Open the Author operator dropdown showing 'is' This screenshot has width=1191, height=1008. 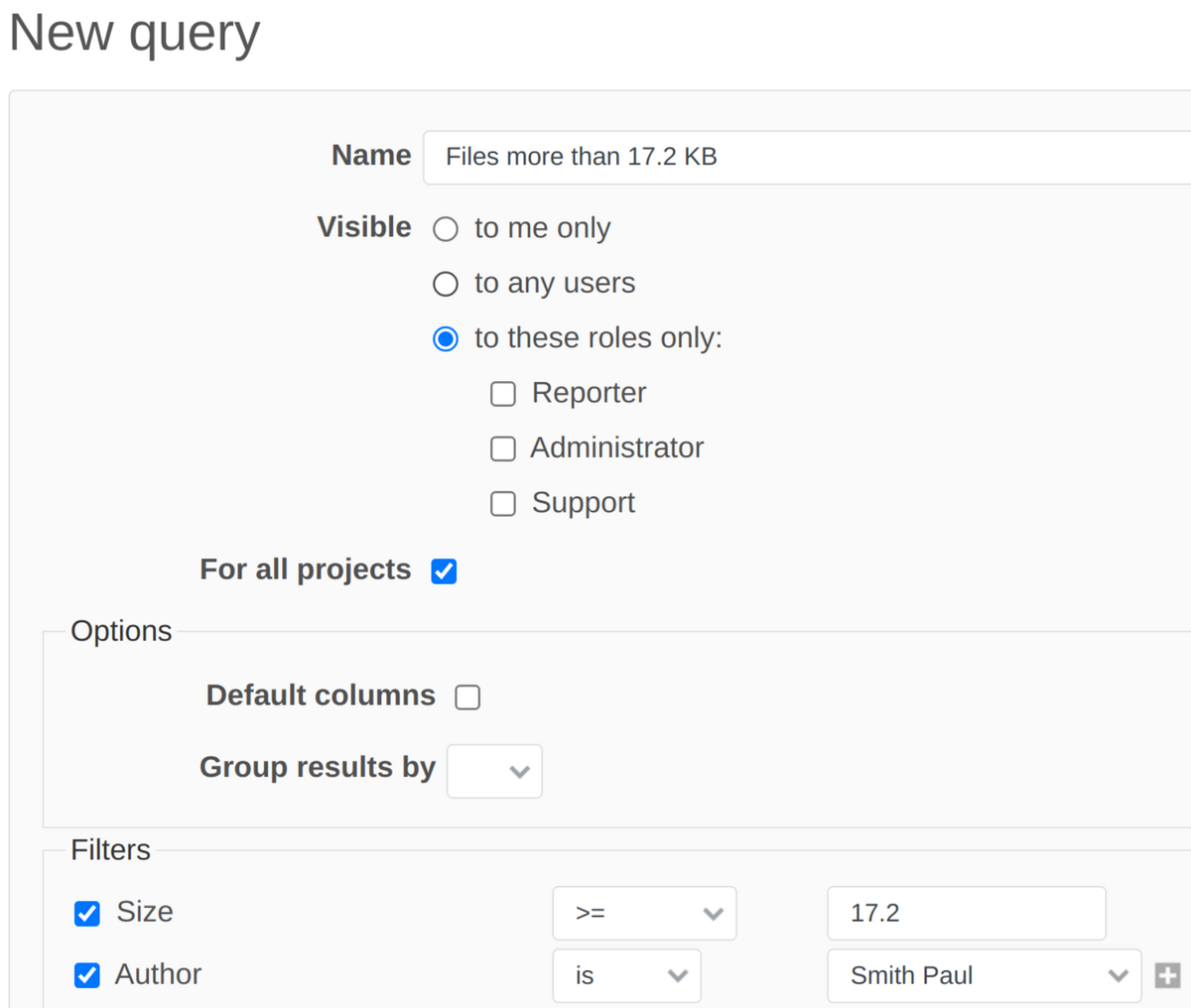point(626,975)
